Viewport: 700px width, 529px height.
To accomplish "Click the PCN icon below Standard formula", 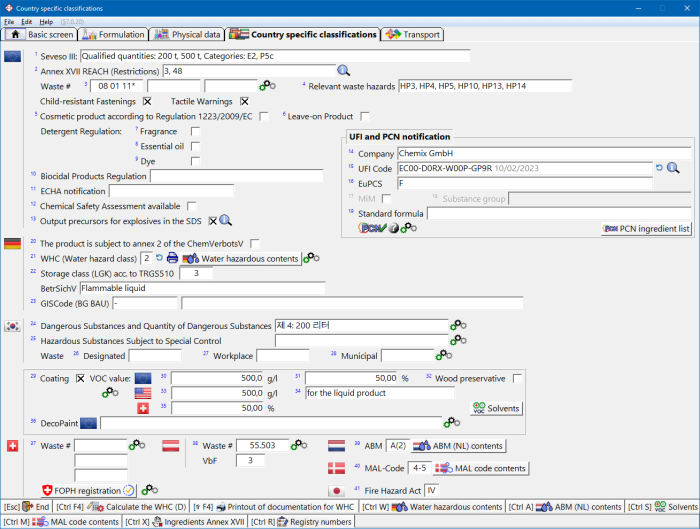I will coord(369,229).
